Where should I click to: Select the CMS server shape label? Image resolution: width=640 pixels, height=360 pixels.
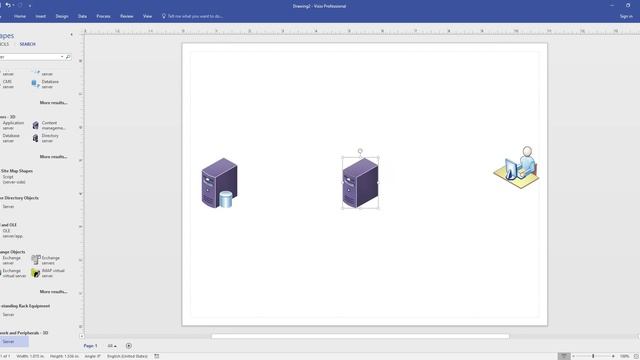(x=8, y=84)
